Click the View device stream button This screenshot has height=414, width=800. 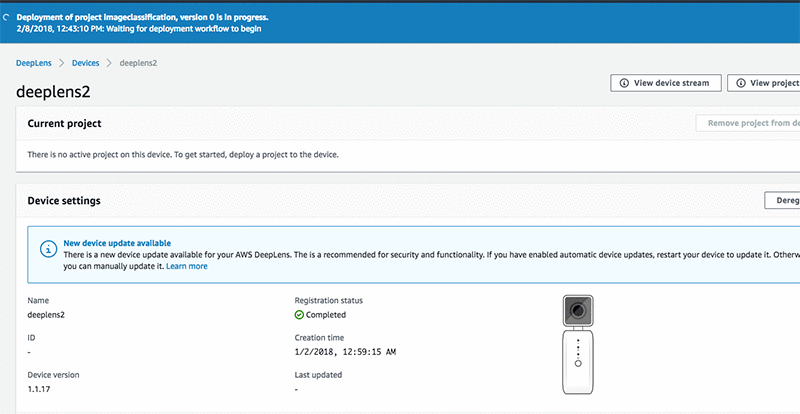point(666,83)
